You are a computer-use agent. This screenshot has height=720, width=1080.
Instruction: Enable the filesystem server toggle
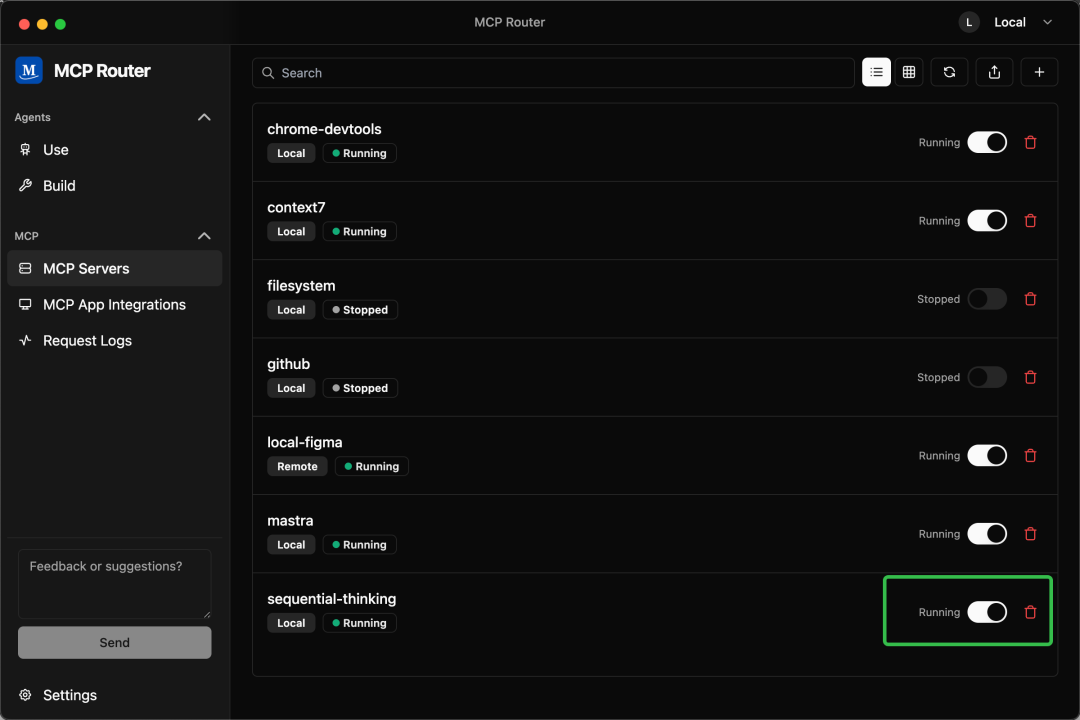987,299
